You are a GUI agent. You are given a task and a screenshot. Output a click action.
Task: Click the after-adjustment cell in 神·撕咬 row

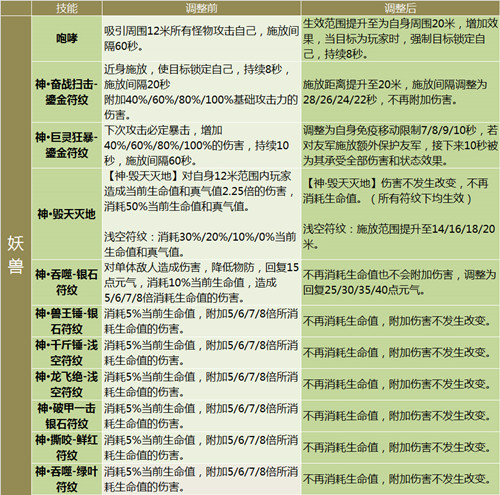point(400,447)
